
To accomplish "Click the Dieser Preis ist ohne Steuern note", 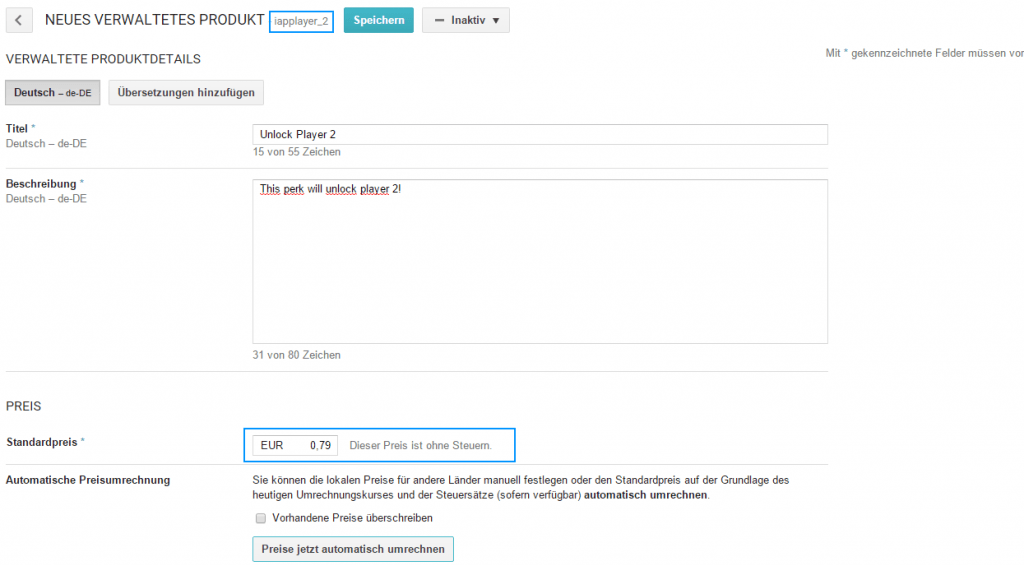I will coord(420,445).
